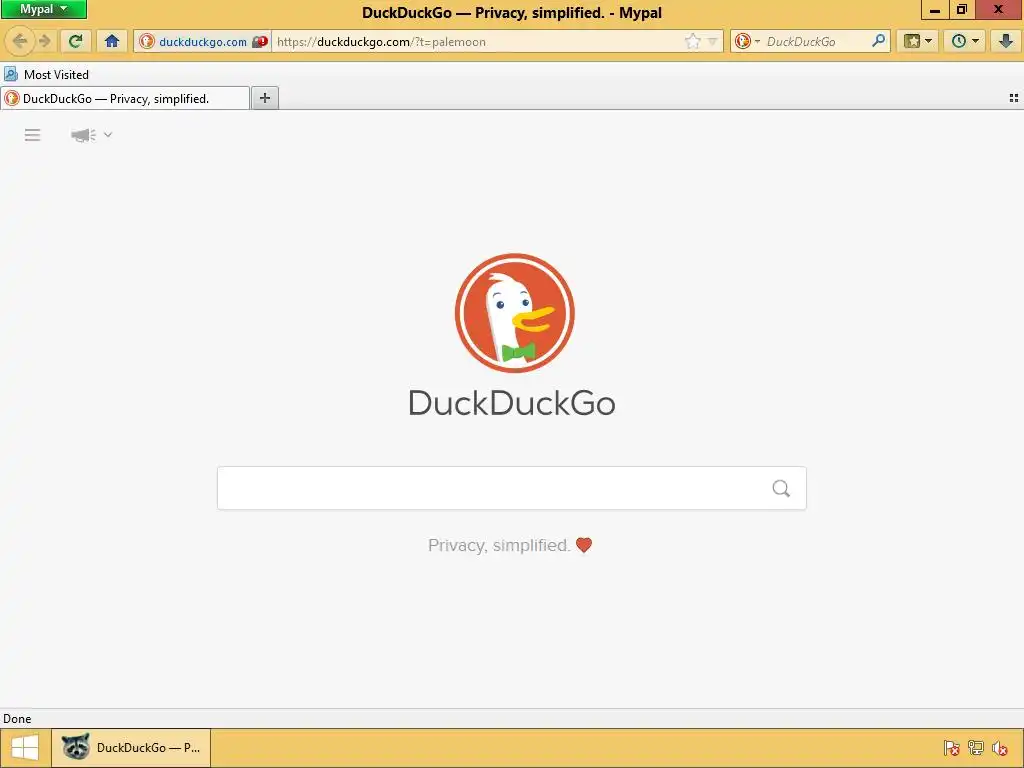Viewport: 1024px width, 768px height.
Task: Open the Mypal application menu
Action: point(44,9)
